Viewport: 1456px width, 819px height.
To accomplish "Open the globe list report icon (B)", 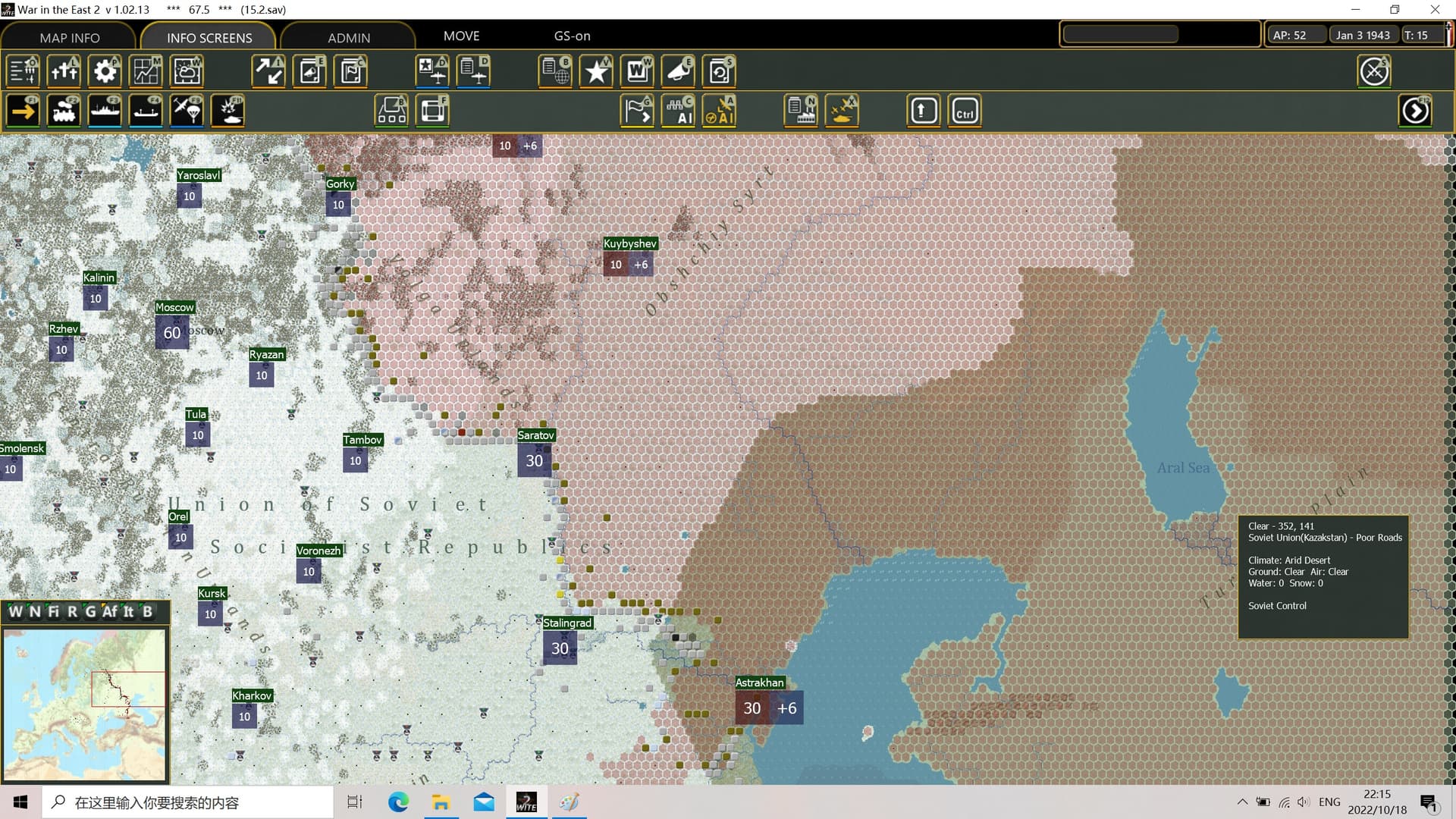I will (555, 71).
